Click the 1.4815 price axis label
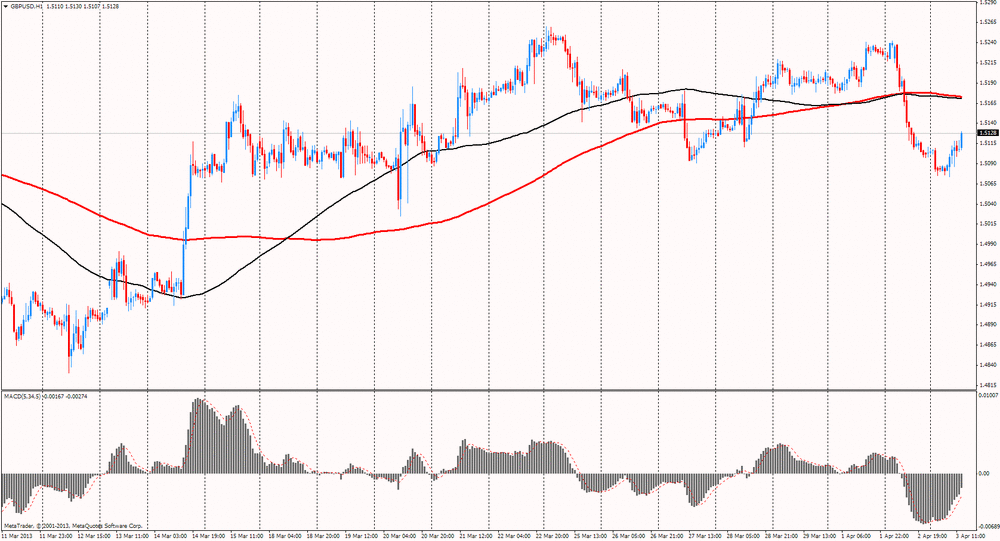1000x541 pixels. [x=987, y=385]
